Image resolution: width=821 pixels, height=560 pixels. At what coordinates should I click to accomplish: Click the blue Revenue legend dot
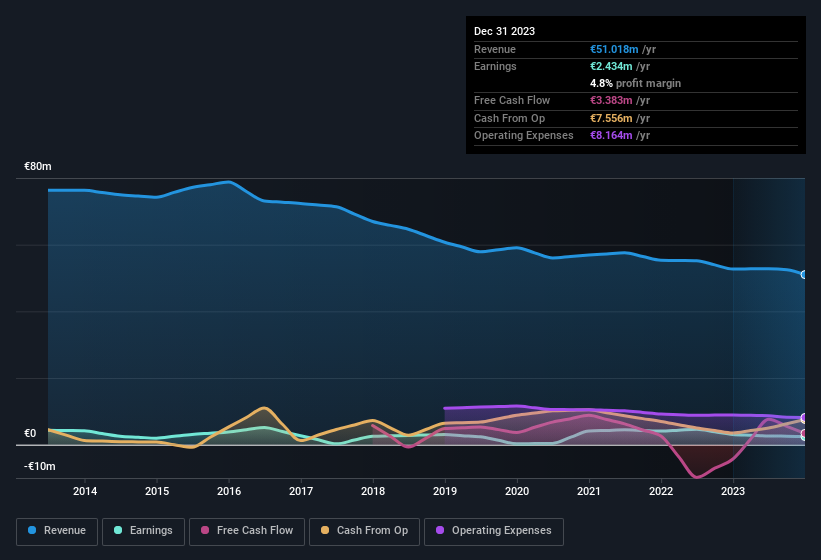tap(32, 530)
